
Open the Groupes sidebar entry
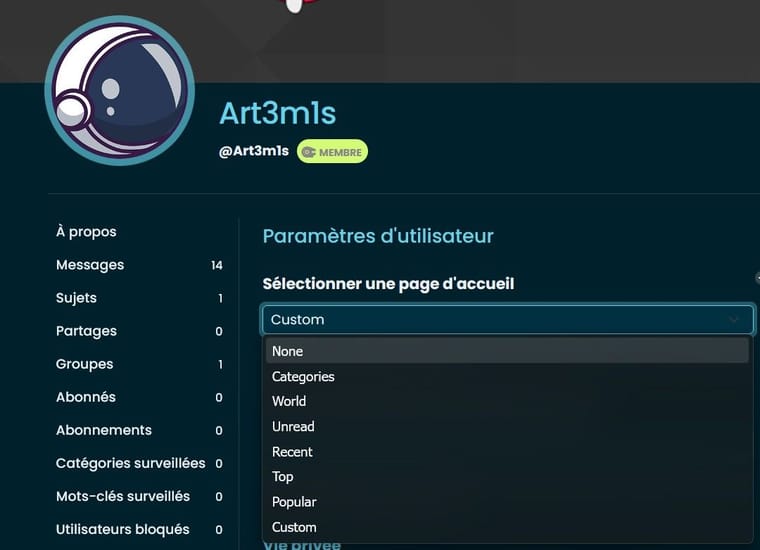[x=84, y=364]
